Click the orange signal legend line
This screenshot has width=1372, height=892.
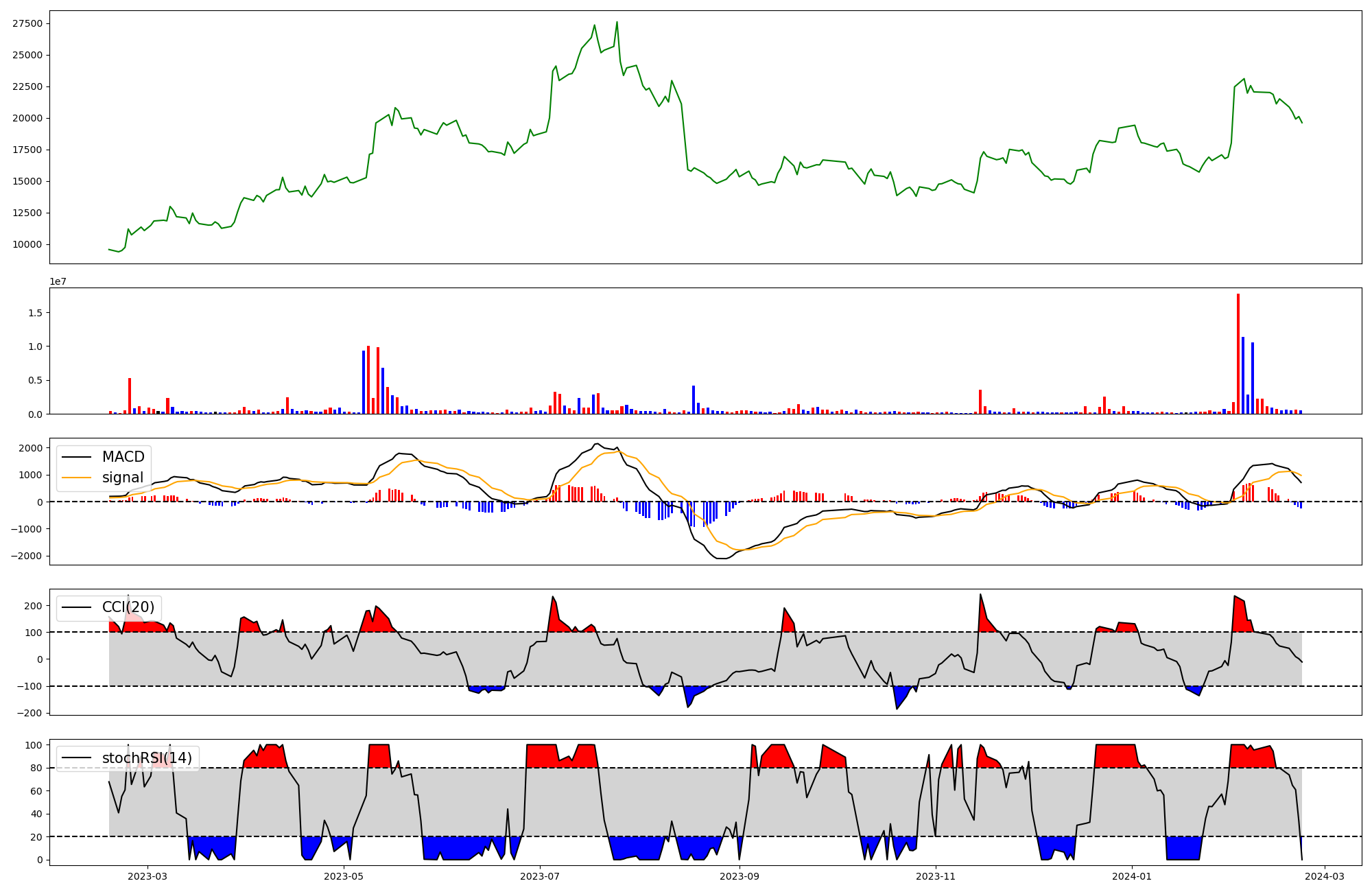(x=77, y=478)
